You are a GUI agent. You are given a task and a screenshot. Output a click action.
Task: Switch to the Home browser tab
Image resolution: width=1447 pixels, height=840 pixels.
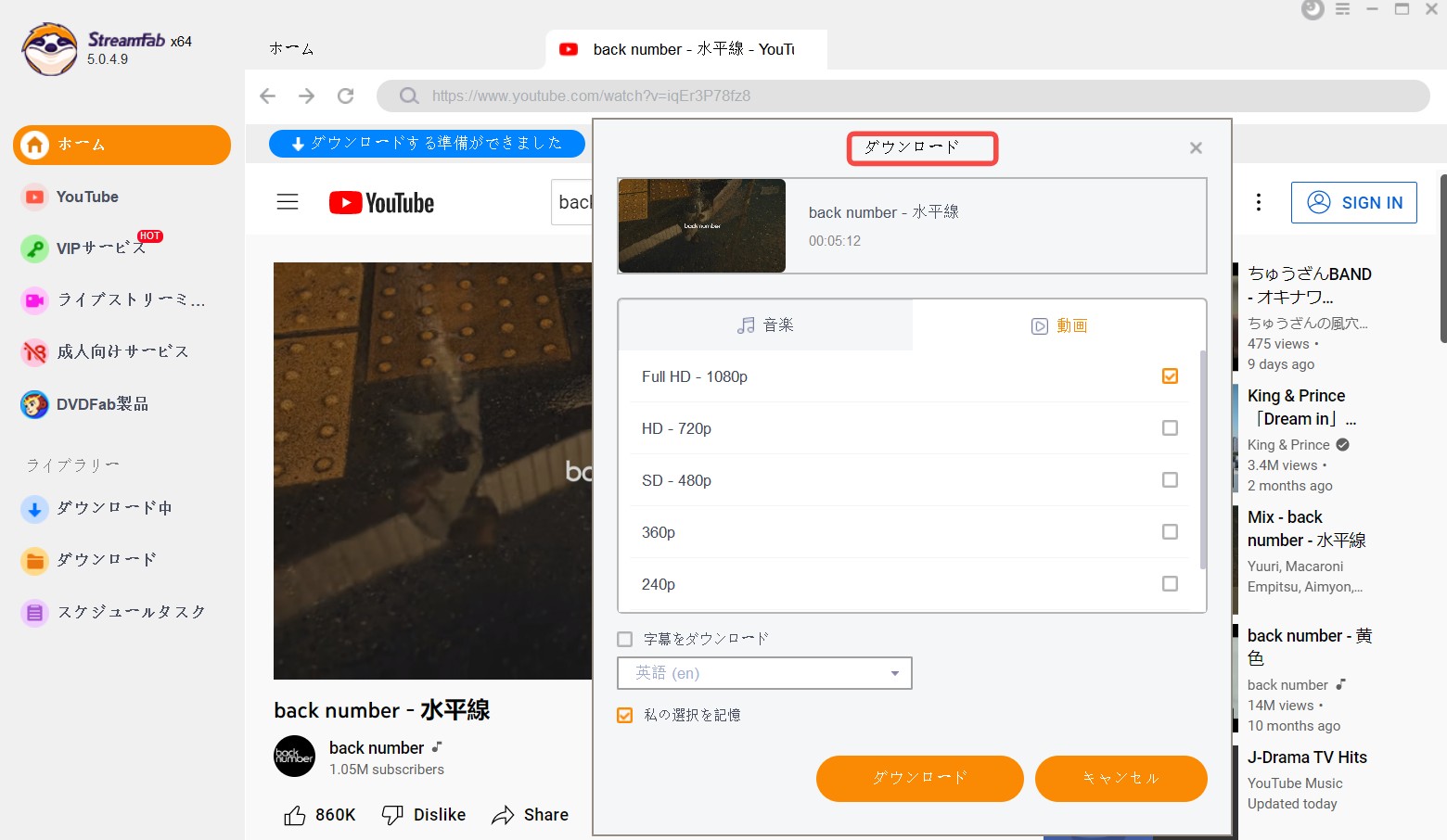click(291, 49)
